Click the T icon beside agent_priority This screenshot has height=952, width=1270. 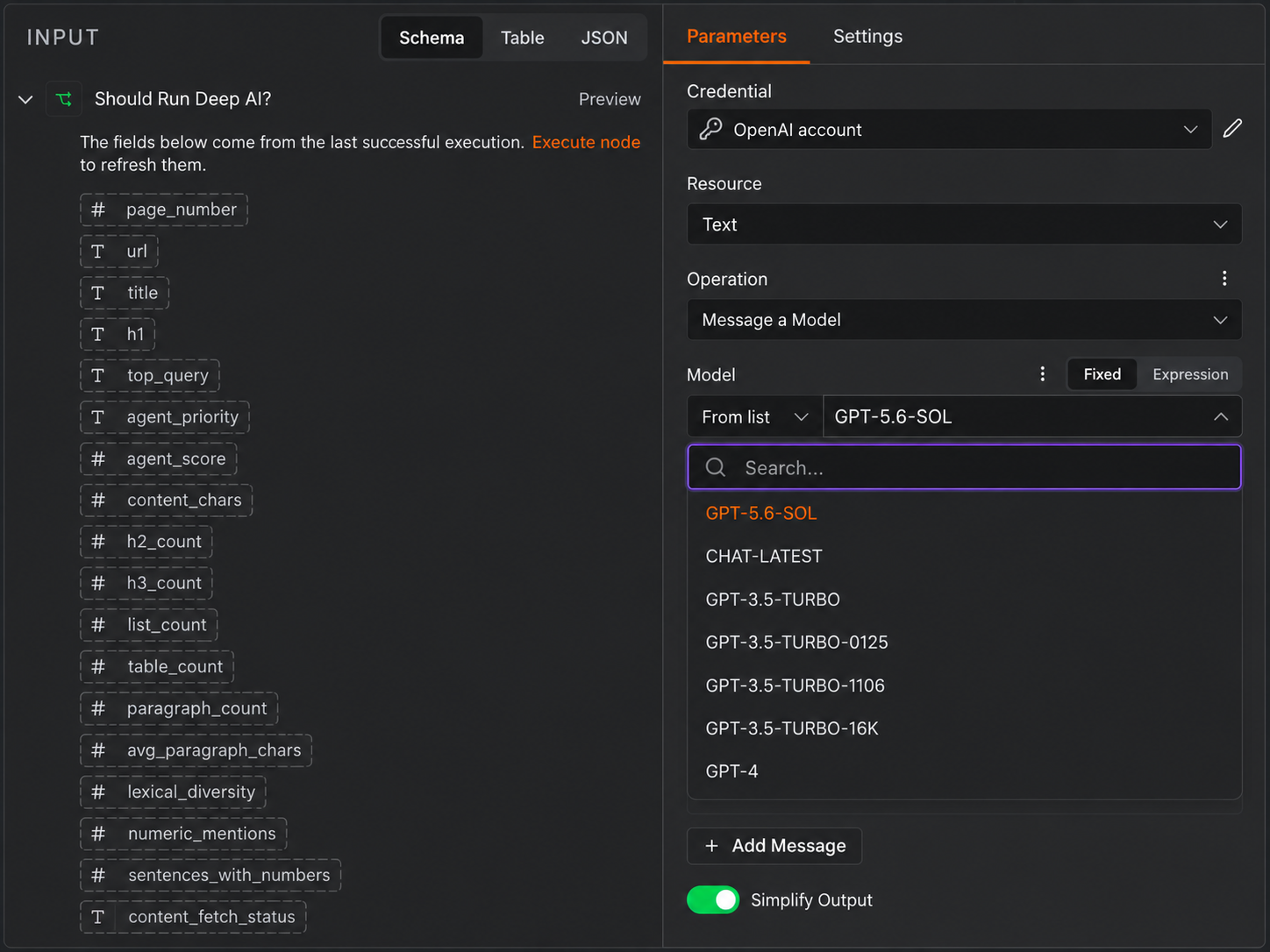(98, 417)
